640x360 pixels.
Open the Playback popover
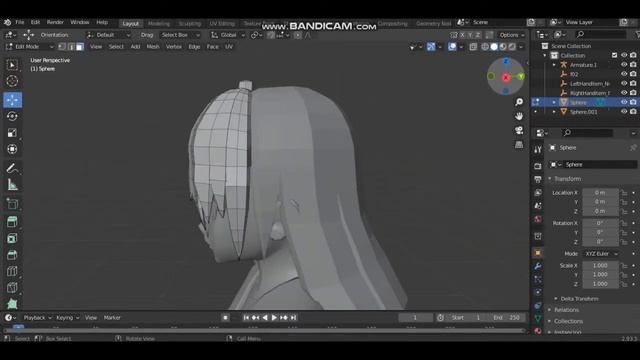37,318
